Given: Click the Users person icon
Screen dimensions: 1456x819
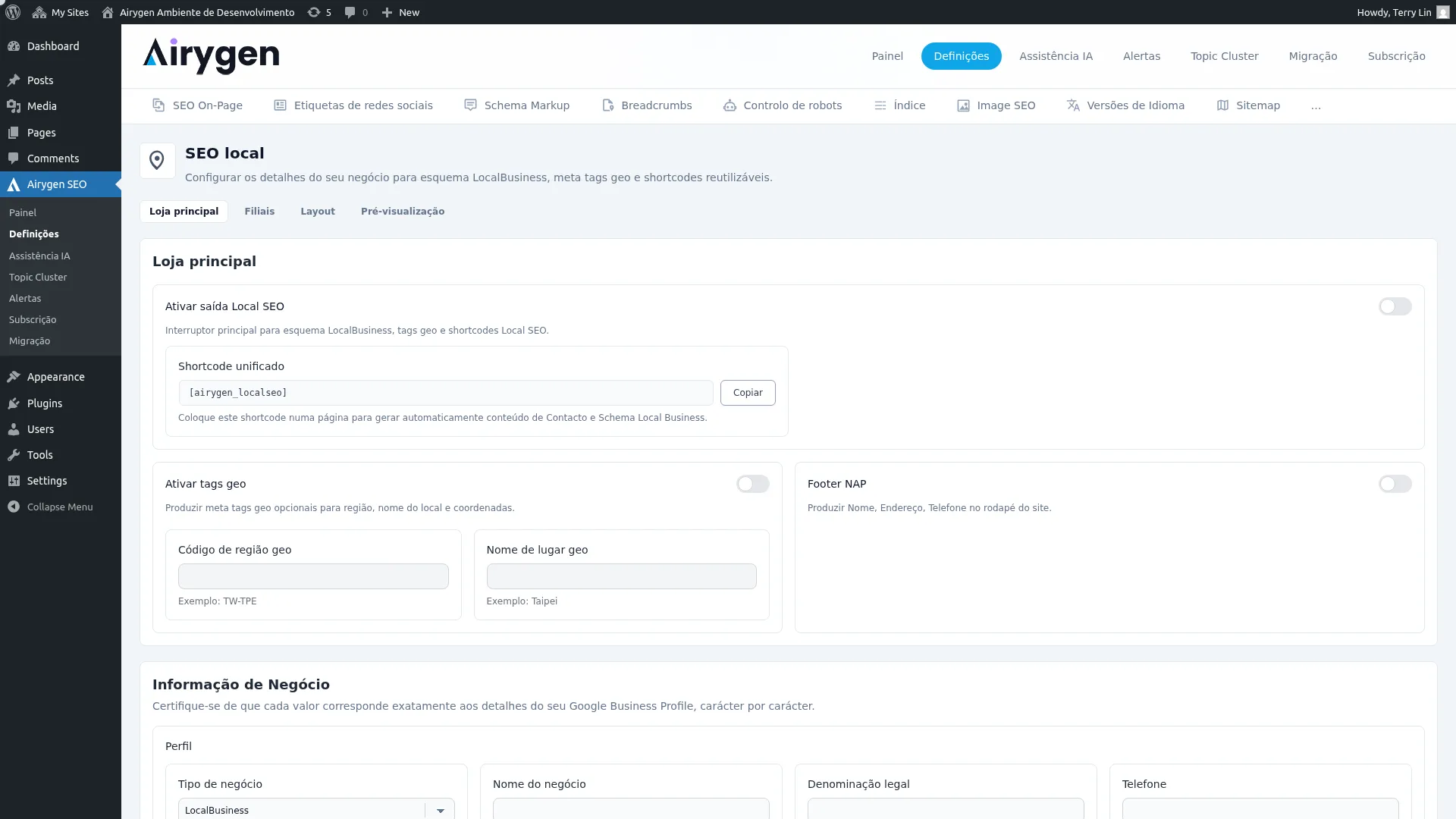Looking at the screenshot, I should pyautogui.click(x=14, y=429).
